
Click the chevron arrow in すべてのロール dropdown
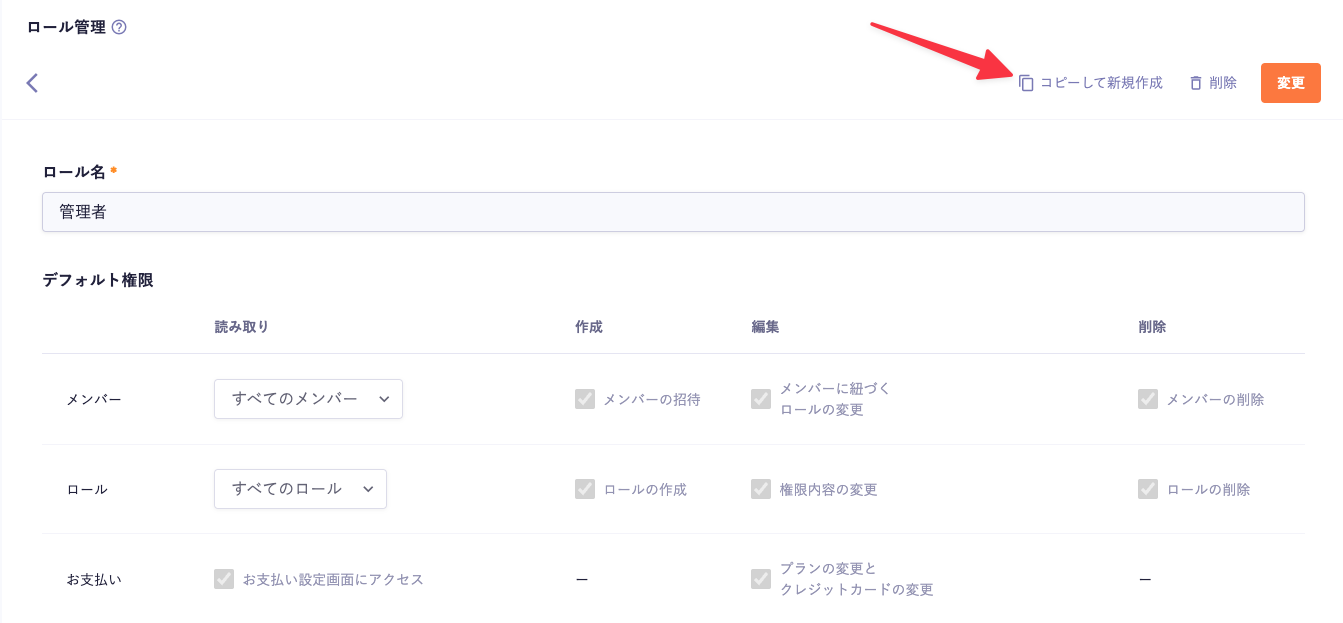pos(368,489)
